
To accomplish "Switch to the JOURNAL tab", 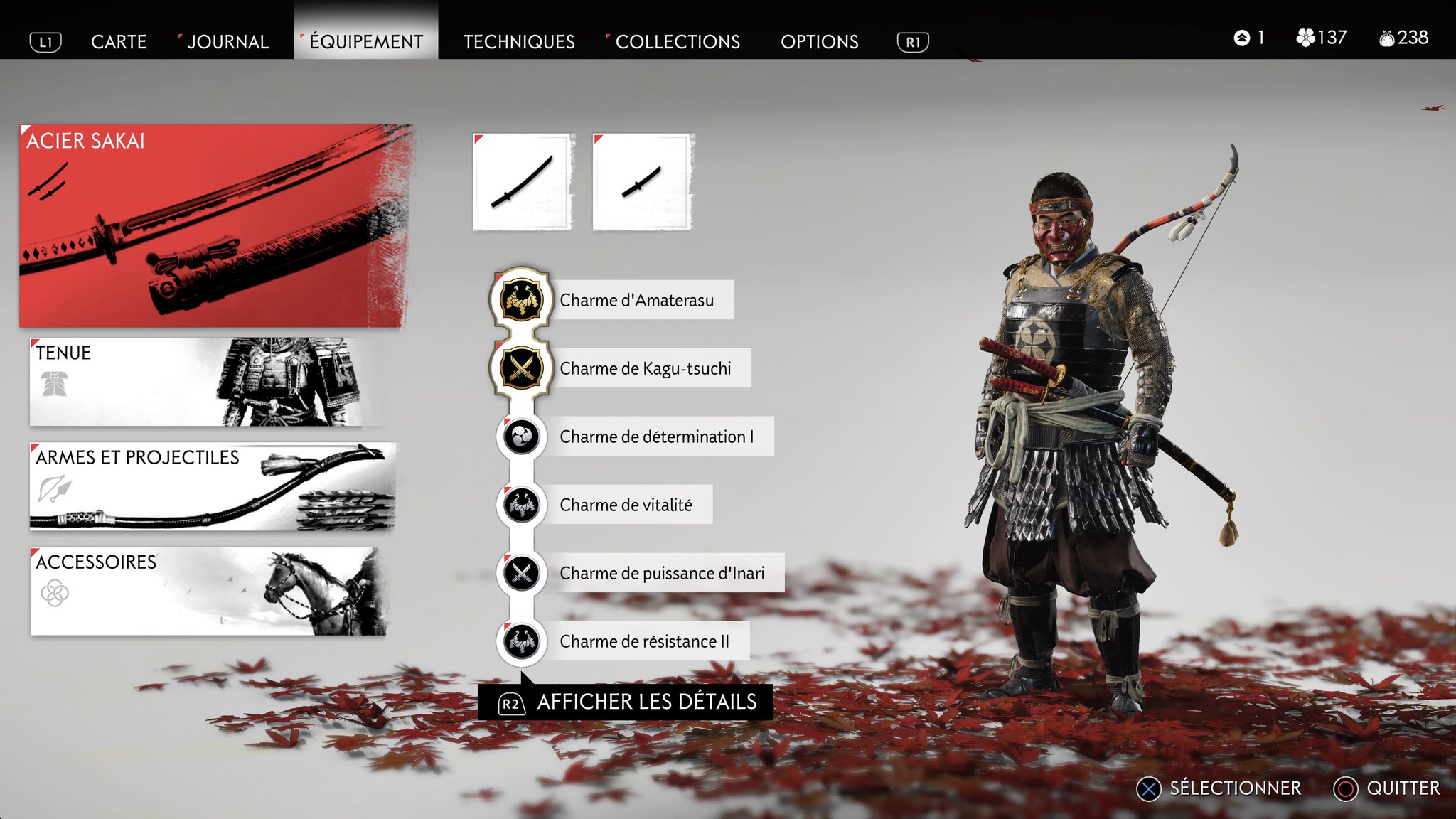I will 227,42.
